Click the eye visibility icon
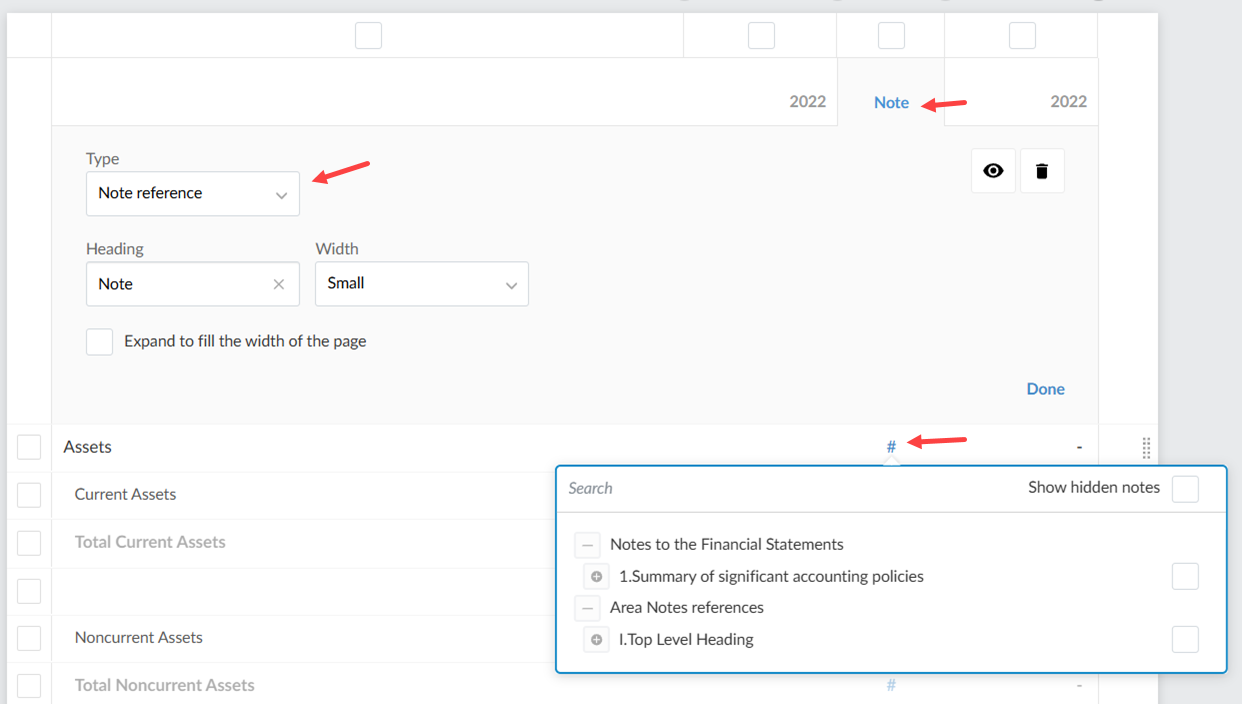The height and width of the screenshot is (704, 1242). (993, 171)
